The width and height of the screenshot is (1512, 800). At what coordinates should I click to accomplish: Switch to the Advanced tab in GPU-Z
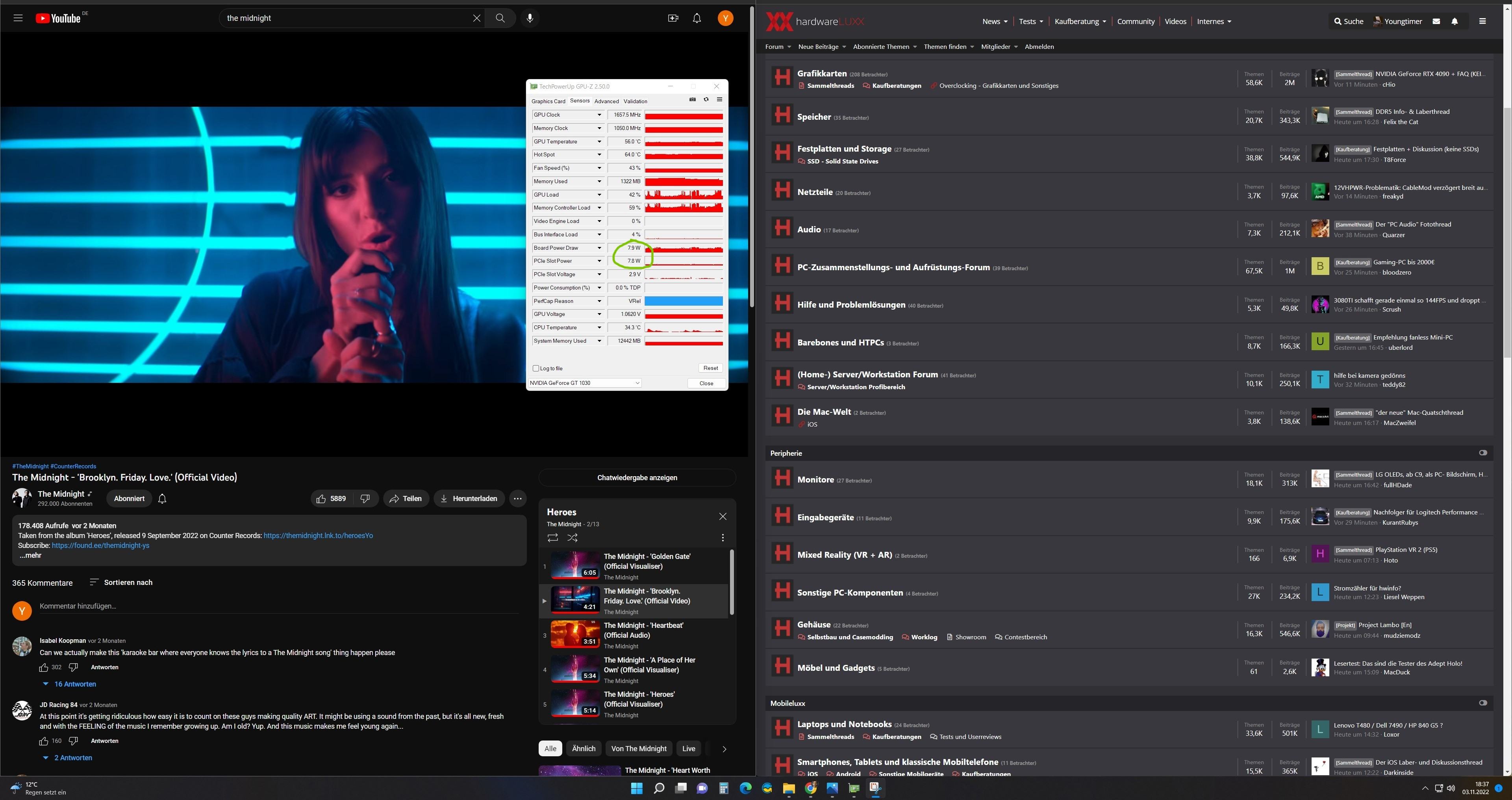point(606,101)
